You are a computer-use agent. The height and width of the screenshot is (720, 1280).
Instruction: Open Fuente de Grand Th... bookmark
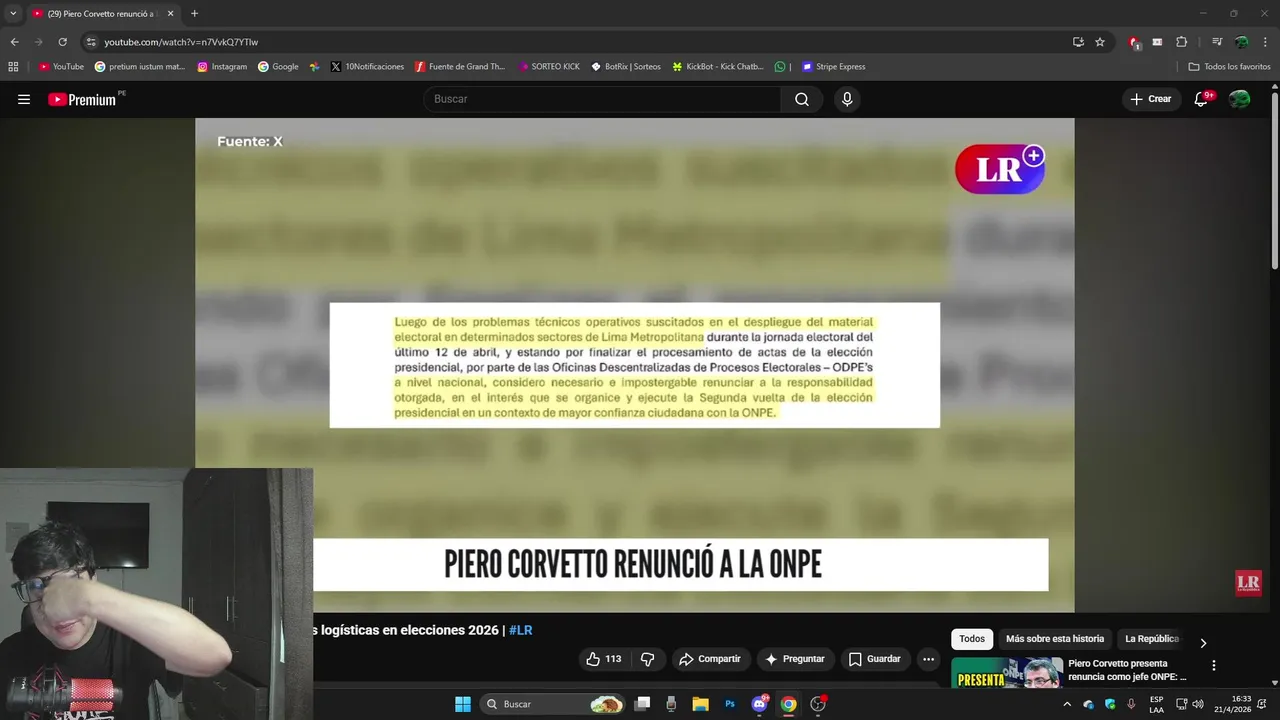tap(460, 67)
